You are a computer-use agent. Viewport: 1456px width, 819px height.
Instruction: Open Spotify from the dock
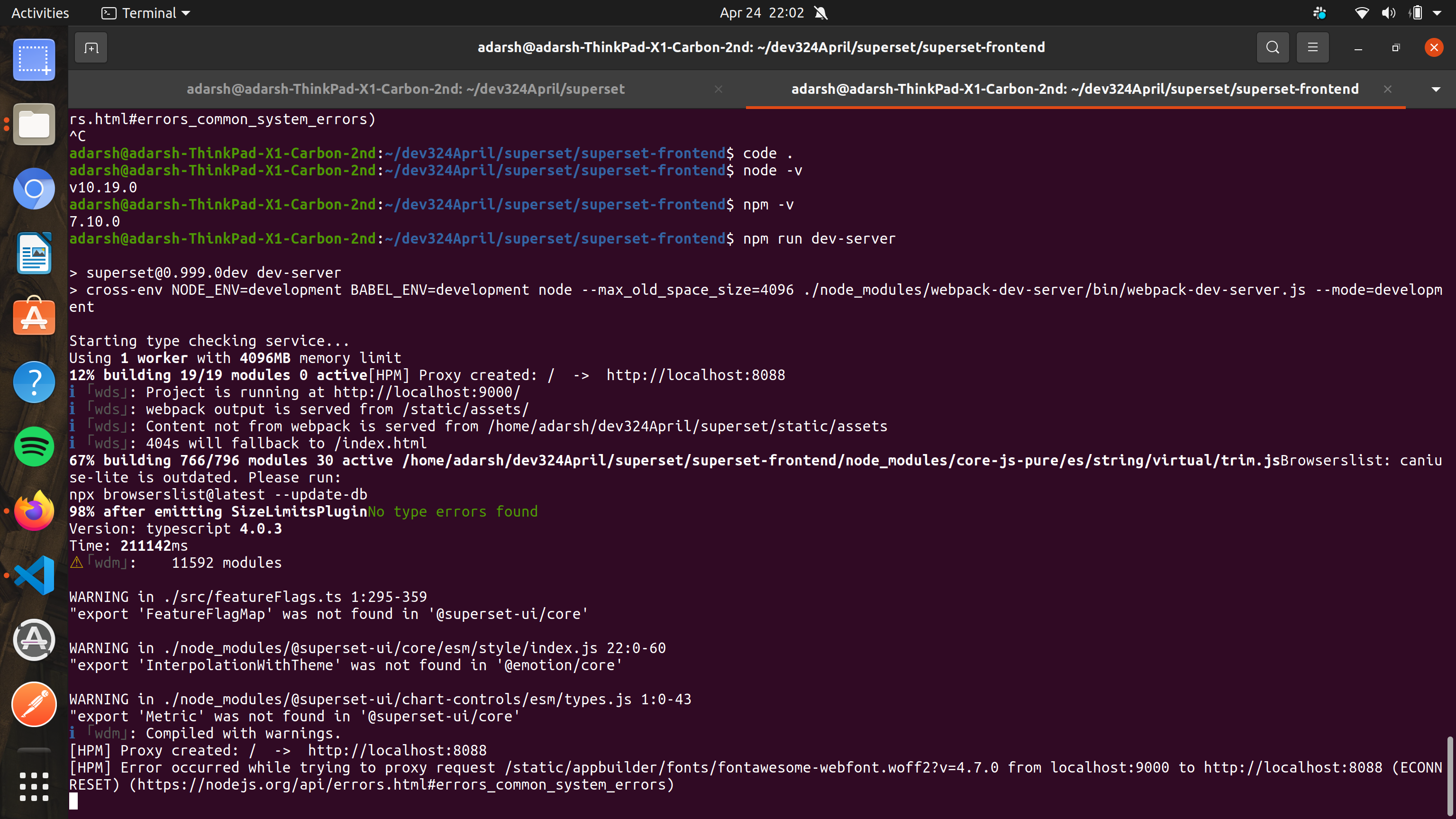pos(34,446)
